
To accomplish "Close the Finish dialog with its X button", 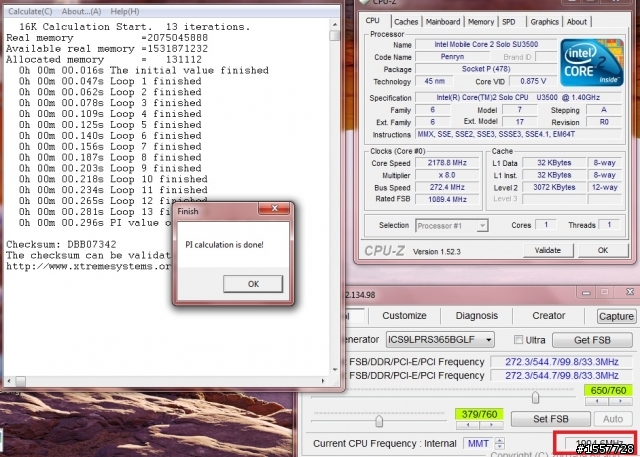I will [275, 208].
